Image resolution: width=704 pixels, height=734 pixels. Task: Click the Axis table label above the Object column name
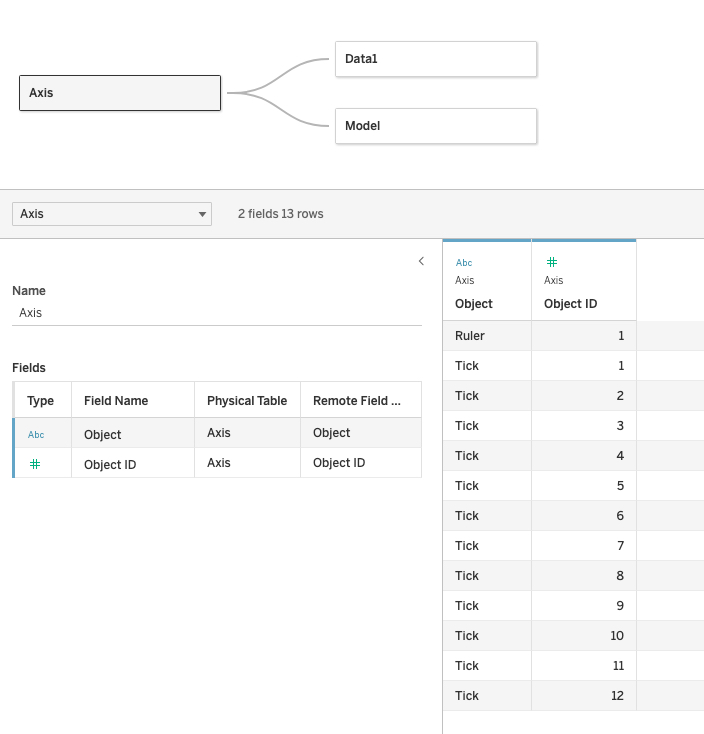pyautogui.click(x=464, y=280)
